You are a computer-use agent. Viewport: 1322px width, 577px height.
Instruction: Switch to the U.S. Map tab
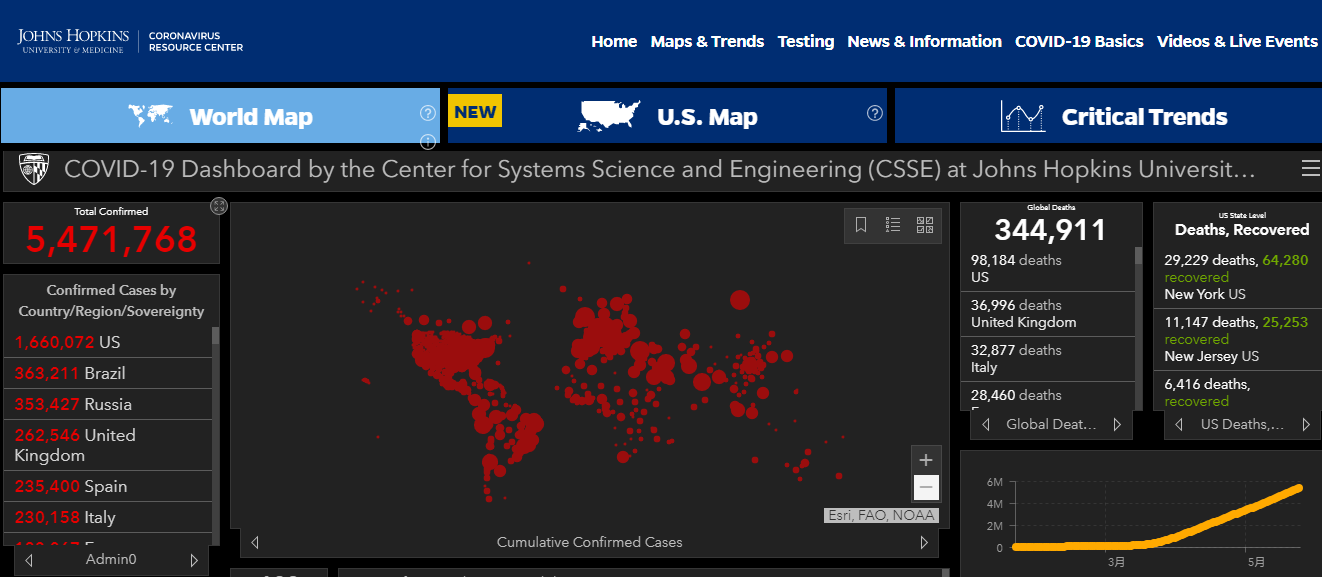[x=667, y=116]
